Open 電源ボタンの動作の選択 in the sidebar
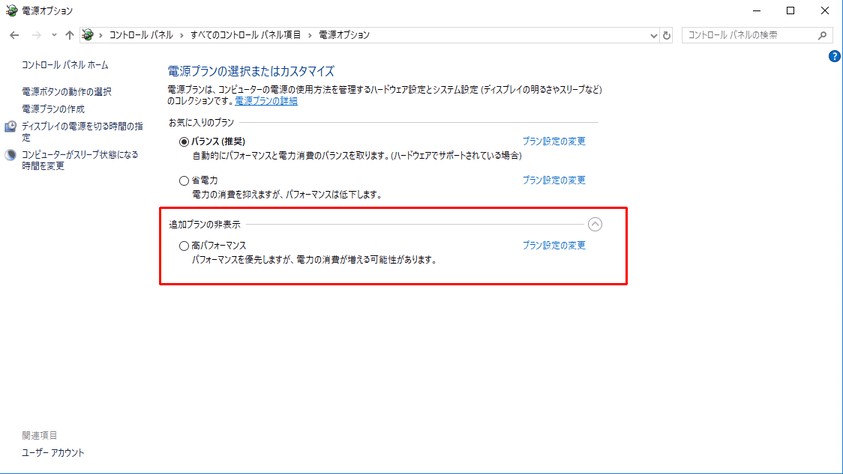The width and height of the screenshot is (843, 474). (x=66, y=92)
